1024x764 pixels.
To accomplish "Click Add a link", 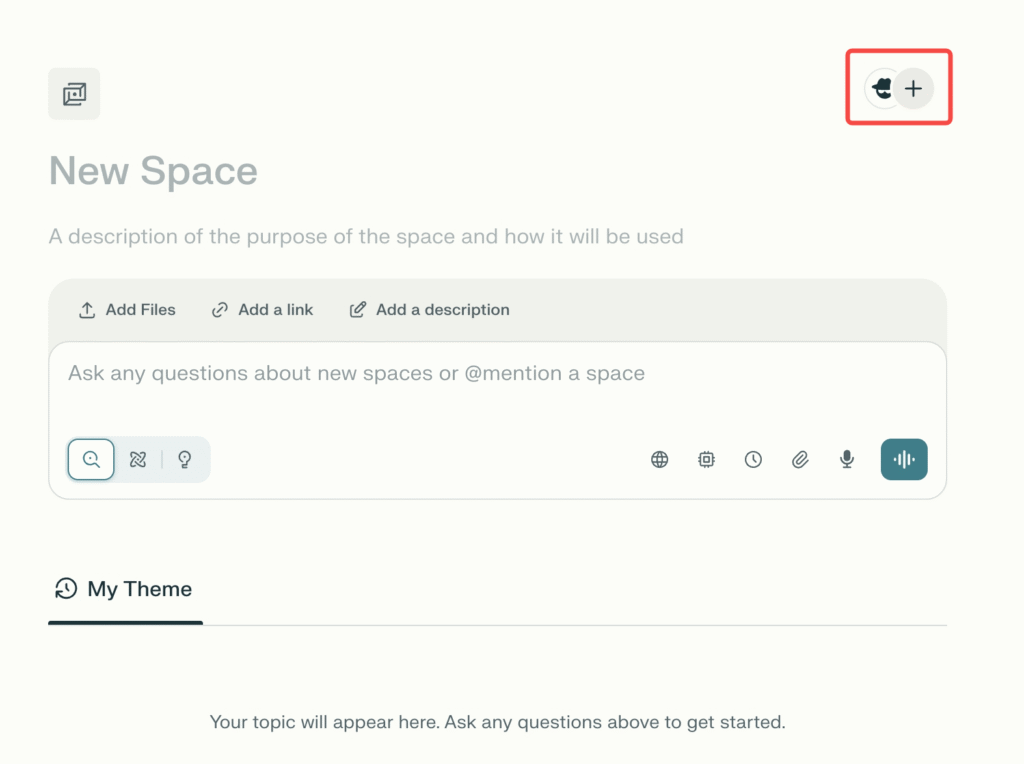I will (x=263, y=310).
